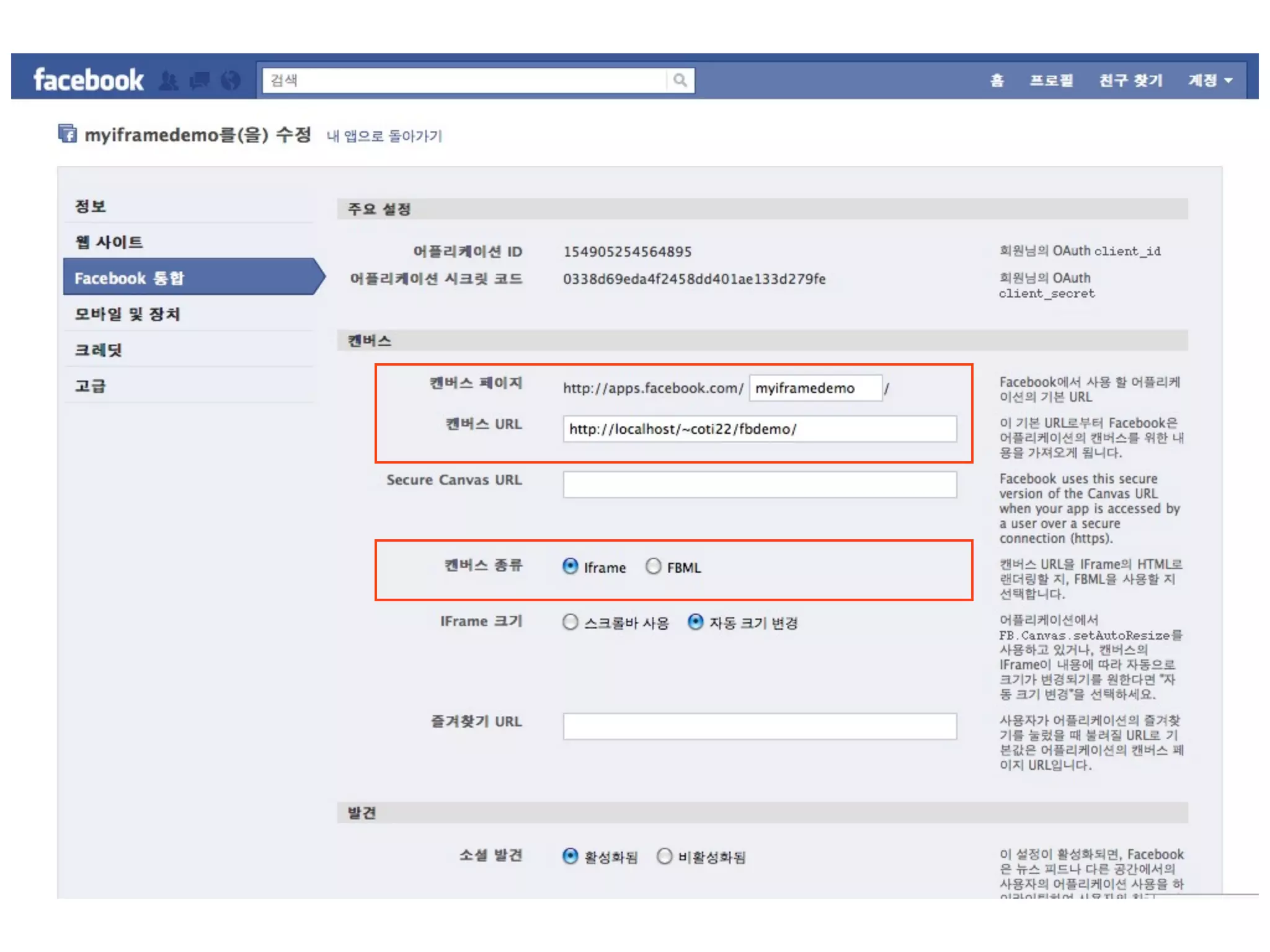Click the 캔버스 URL input field

click(x=759, y=429)
